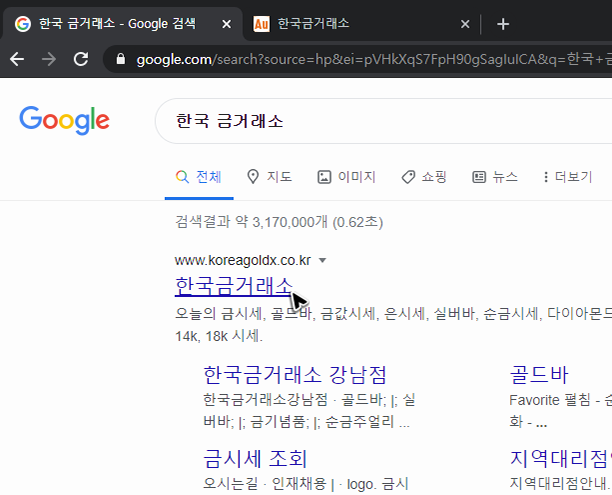Close the 한국금거래소 tab
The height and width of the screenshot is (495, 612).
tap(465, 24)
